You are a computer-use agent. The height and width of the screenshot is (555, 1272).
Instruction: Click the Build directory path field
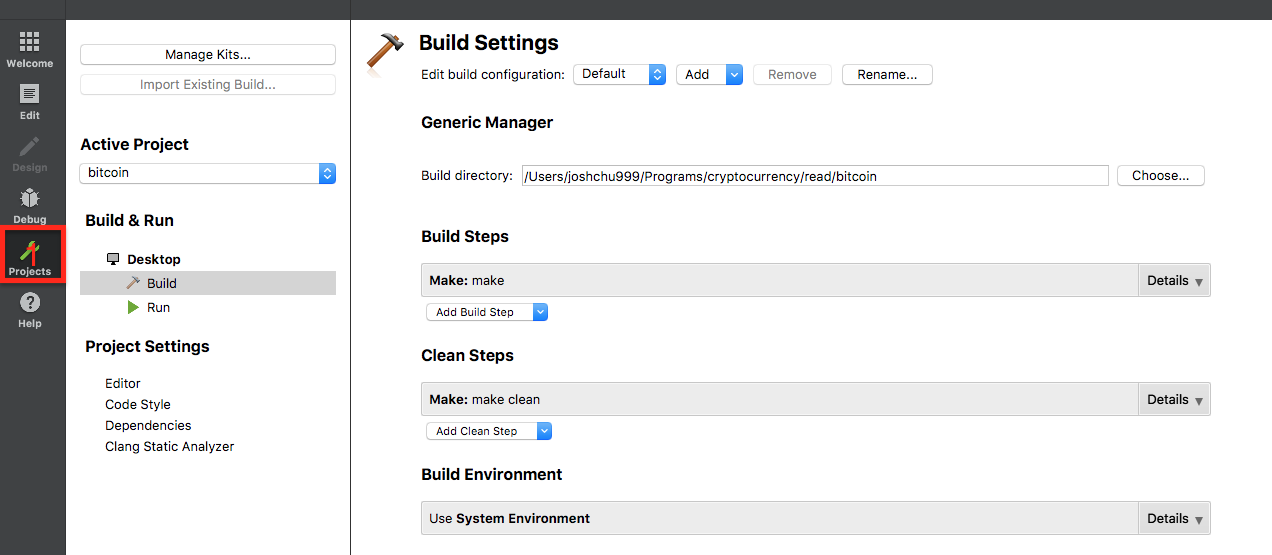point(815,176)
